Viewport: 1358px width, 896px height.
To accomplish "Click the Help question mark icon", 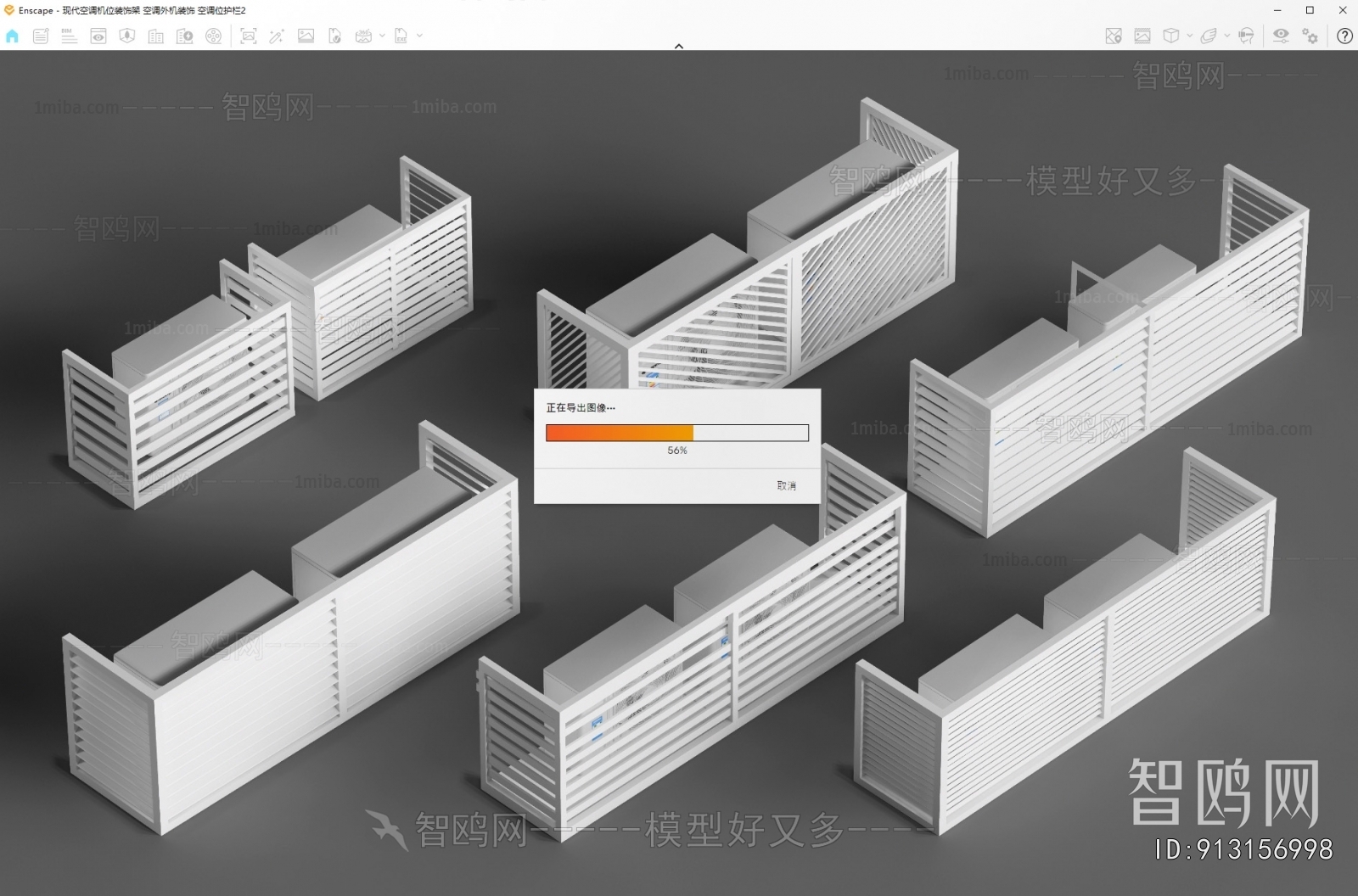I will pos(1344,36).
